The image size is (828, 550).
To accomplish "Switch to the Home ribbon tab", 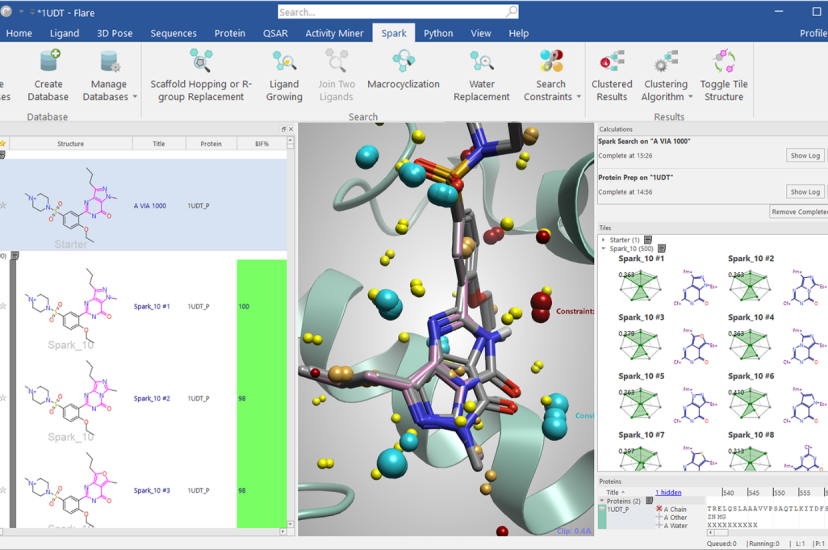I will 19,33.
